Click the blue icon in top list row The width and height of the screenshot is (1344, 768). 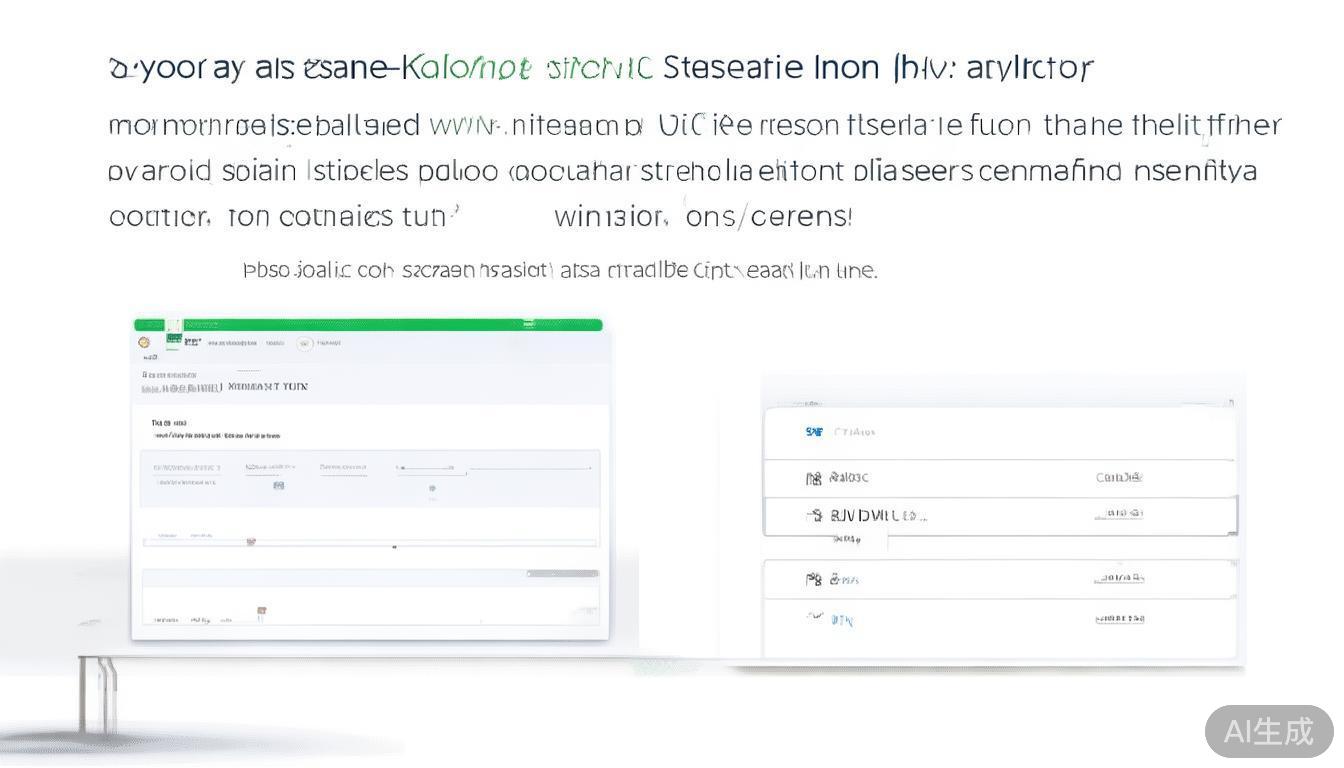tap(814, 432)
